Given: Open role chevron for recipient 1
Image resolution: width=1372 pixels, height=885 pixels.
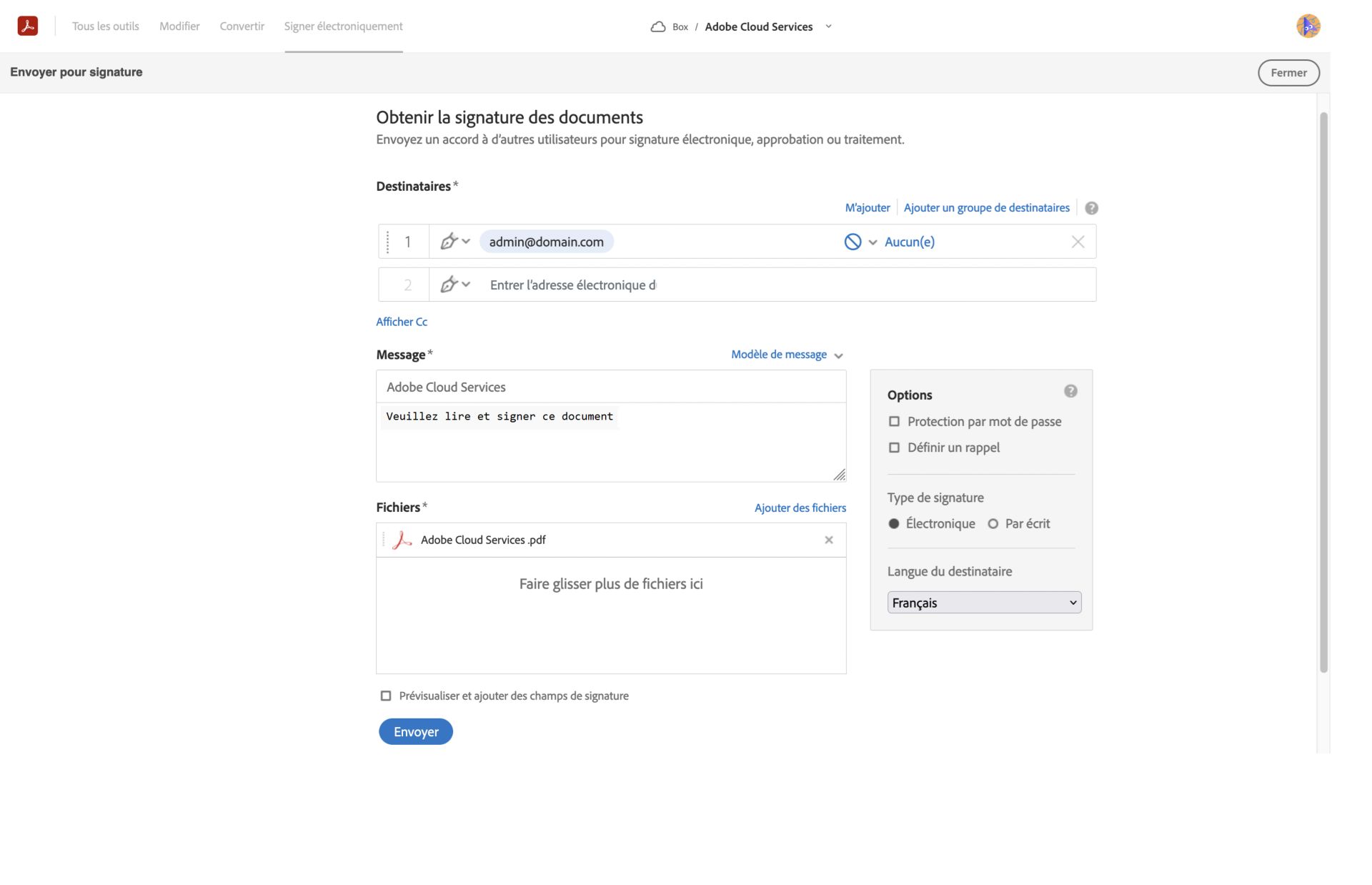Looking at the screenshot, I should [x=466, y=242].
